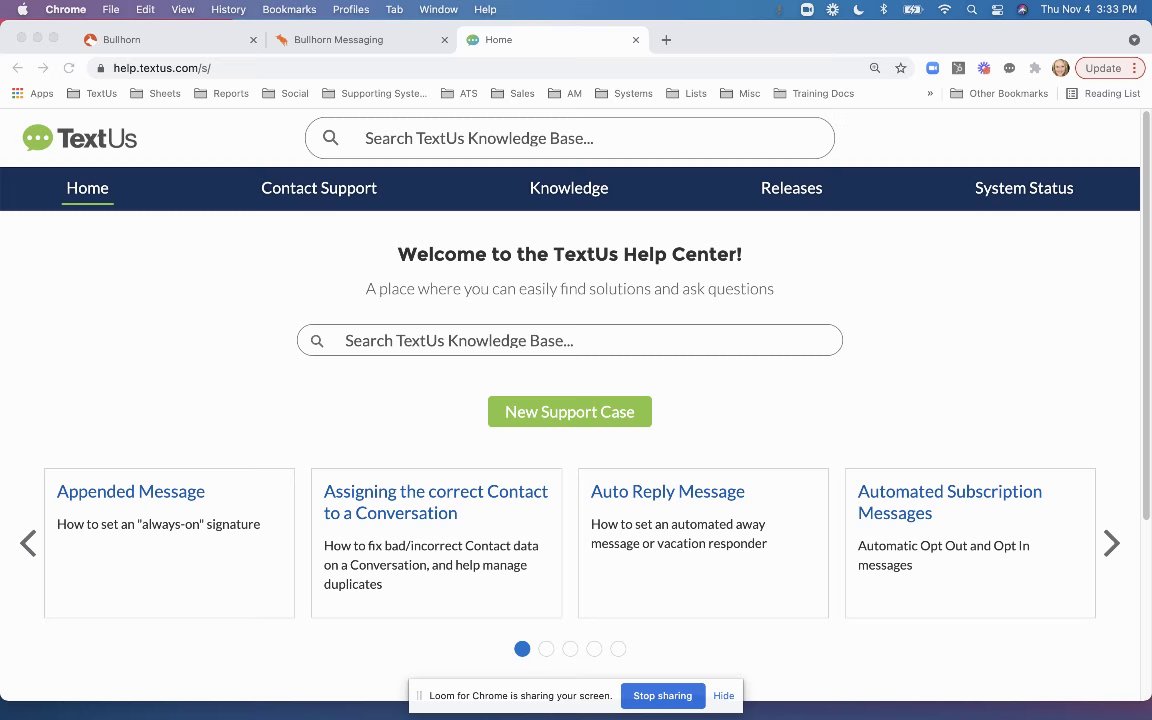This screenshot has width=1152, height=720.
Task: Open the Knowledge nav item
Action: pyautogui.click(x=569, y=188)
